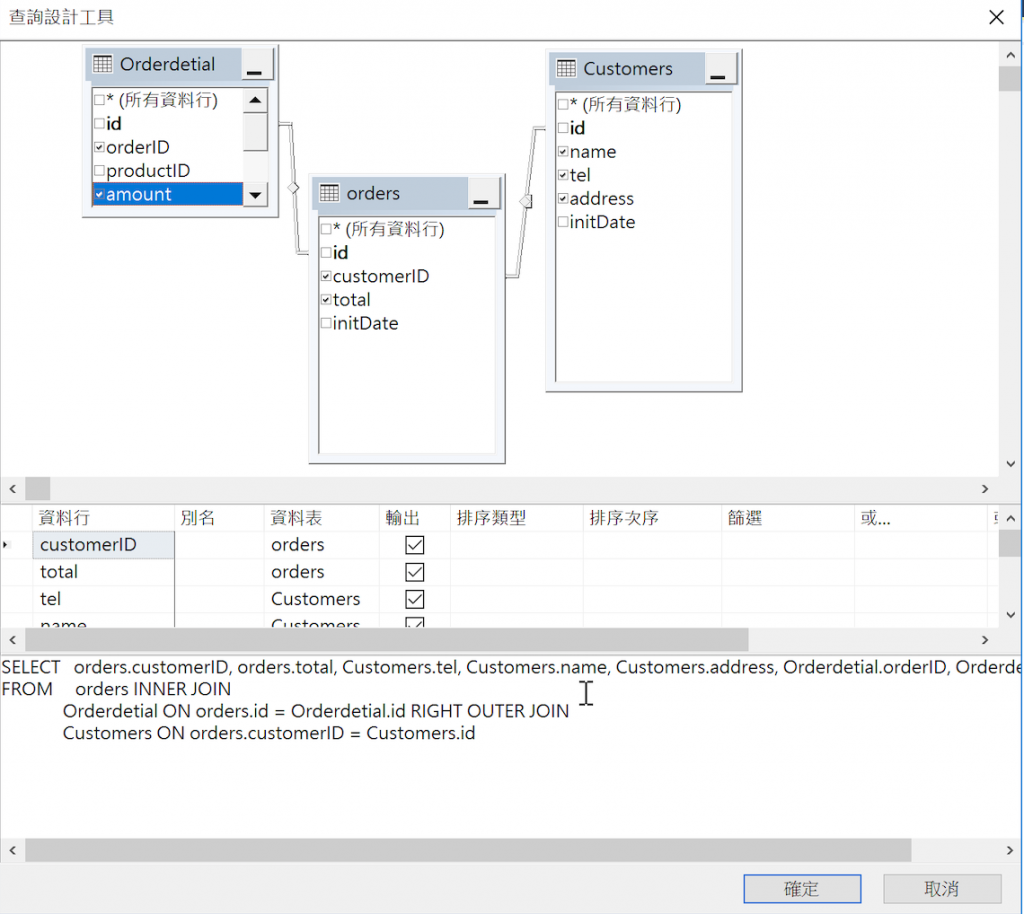The height and width of the screenshot is (914, 1024).
Task: Click grid pane scroll down arrow
Action: pos(1010,614)
